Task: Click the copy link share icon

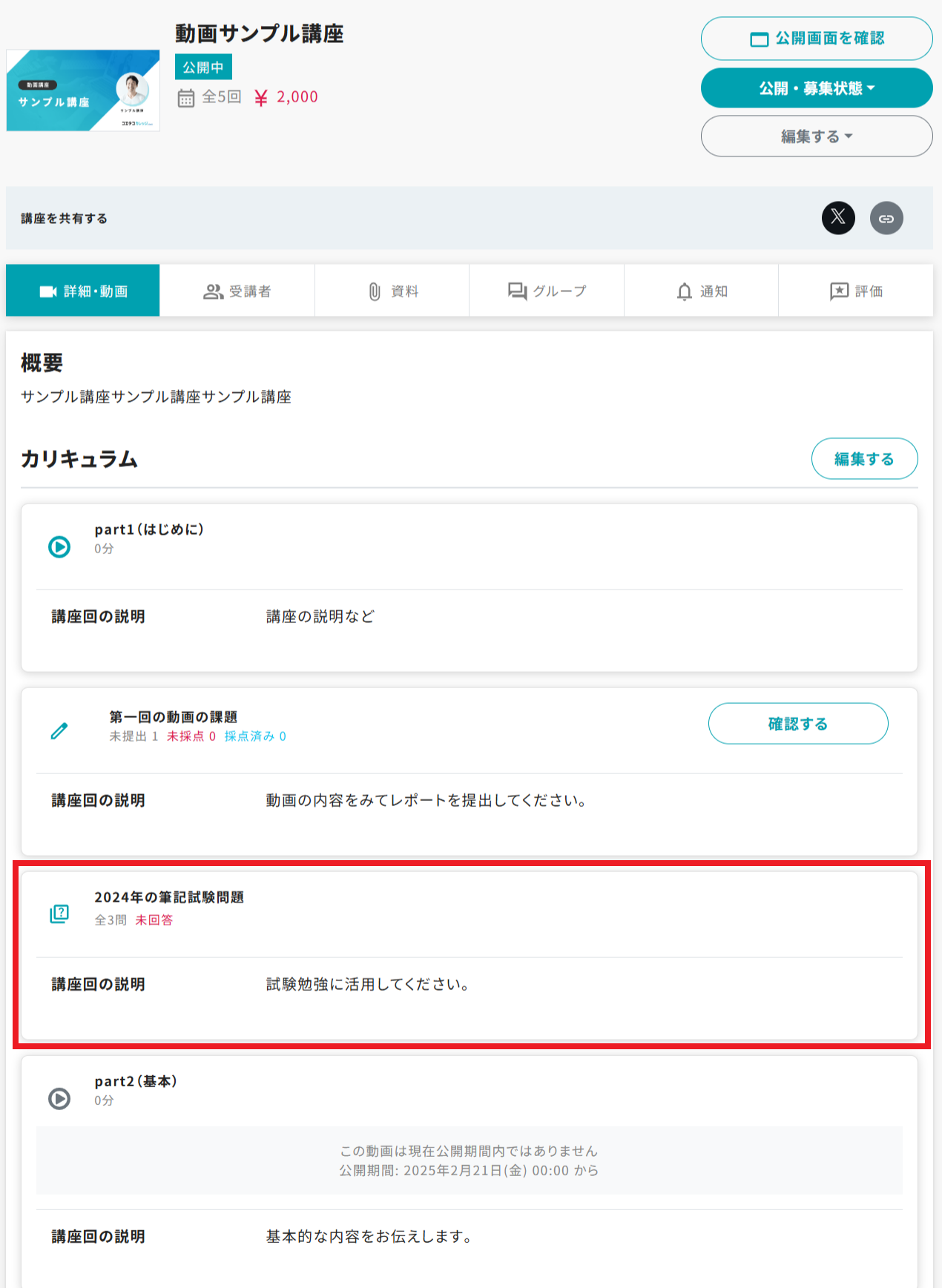Action: 886,218
